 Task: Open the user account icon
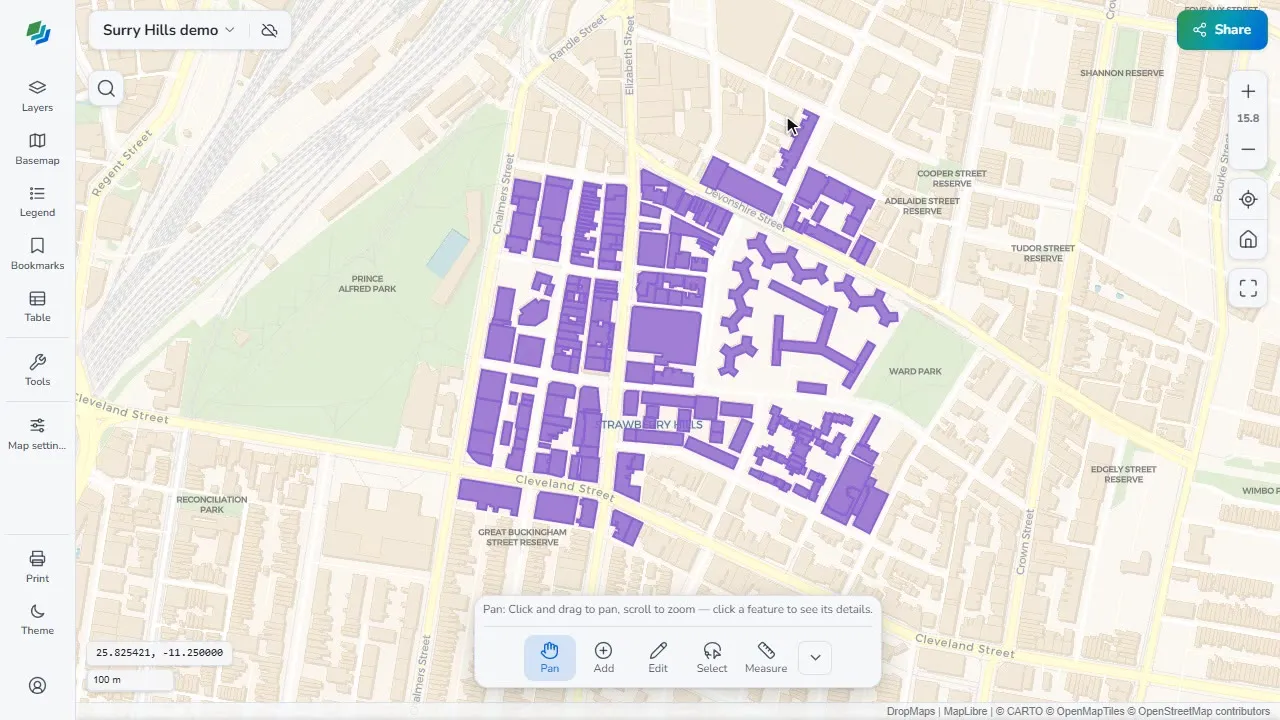pos(37,685)
